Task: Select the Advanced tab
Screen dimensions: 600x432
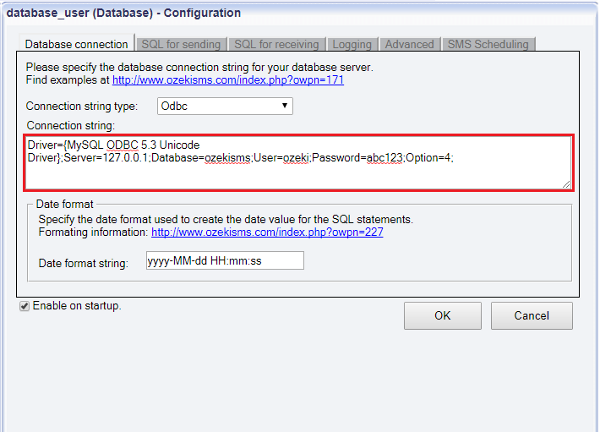Action: click(x=410, y=44)
